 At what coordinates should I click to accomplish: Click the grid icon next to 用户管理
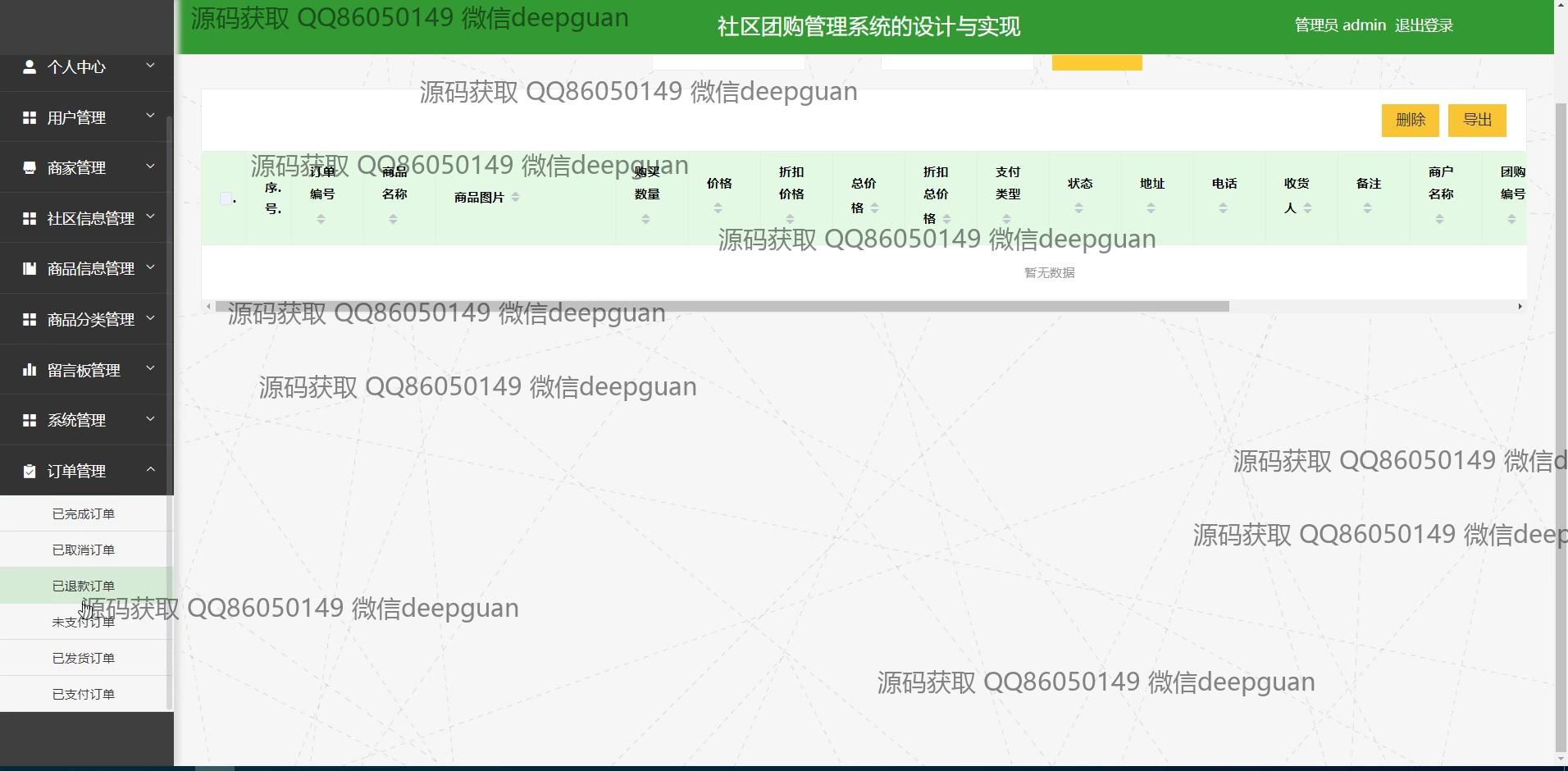30,118
